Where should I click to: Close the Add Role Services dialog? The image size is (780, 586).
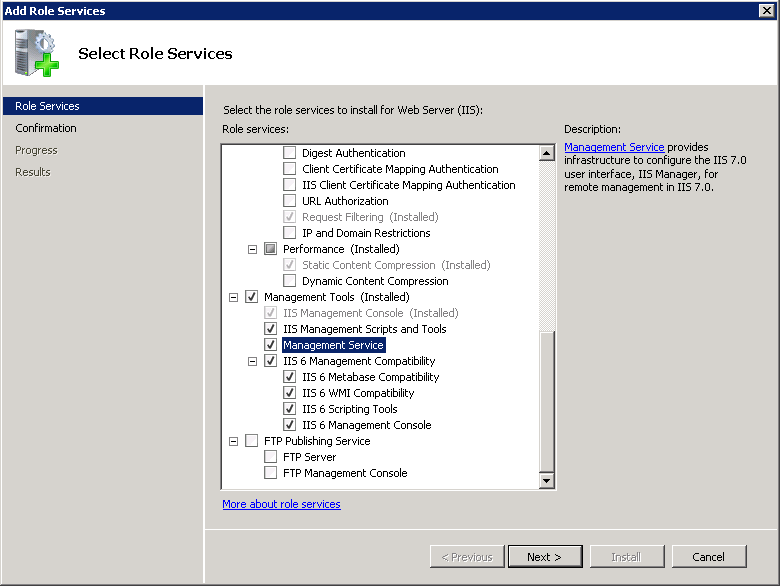[767, 10]
